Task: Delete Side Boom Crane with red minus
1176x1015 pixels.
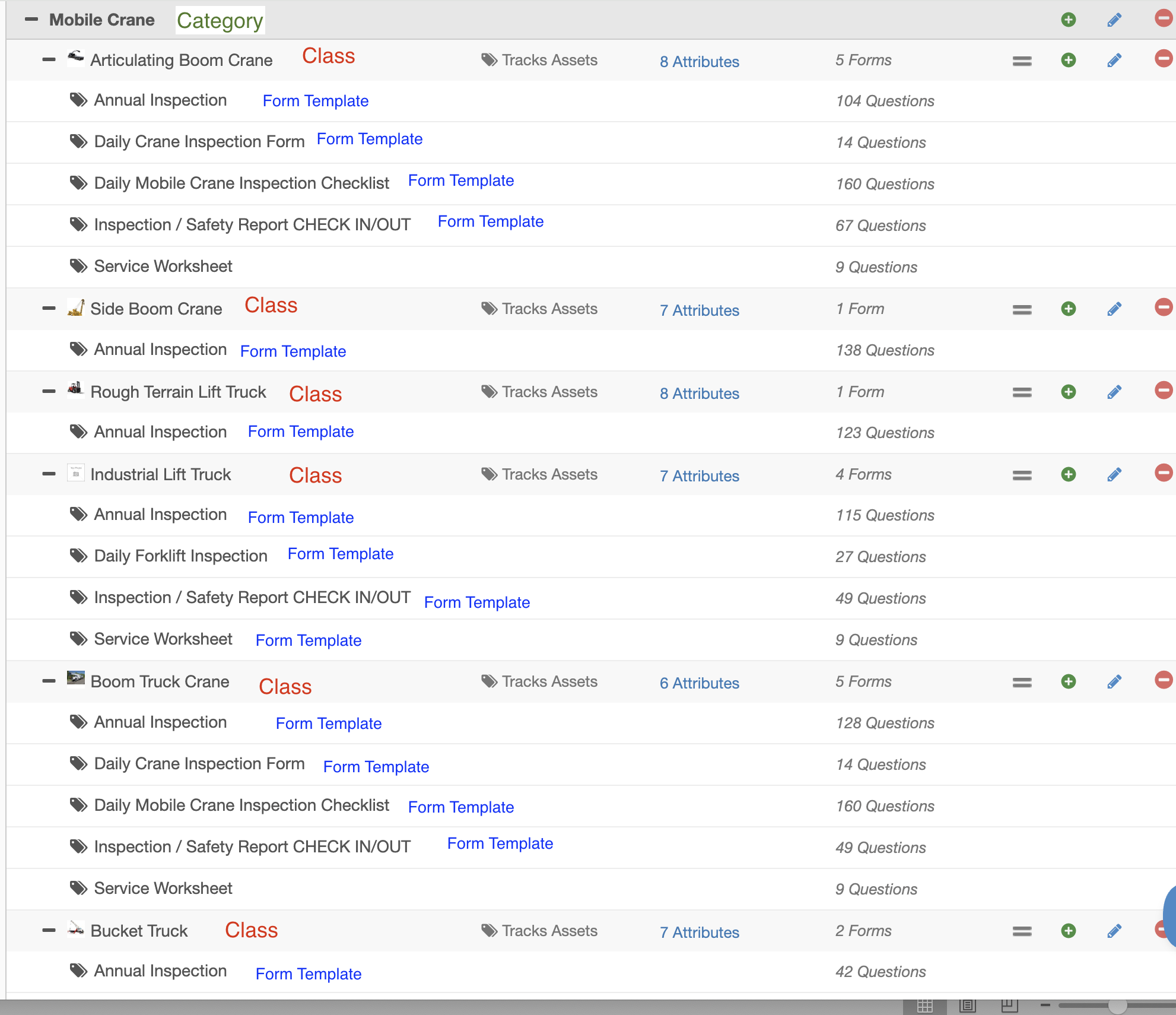Action: [1163, 307]
